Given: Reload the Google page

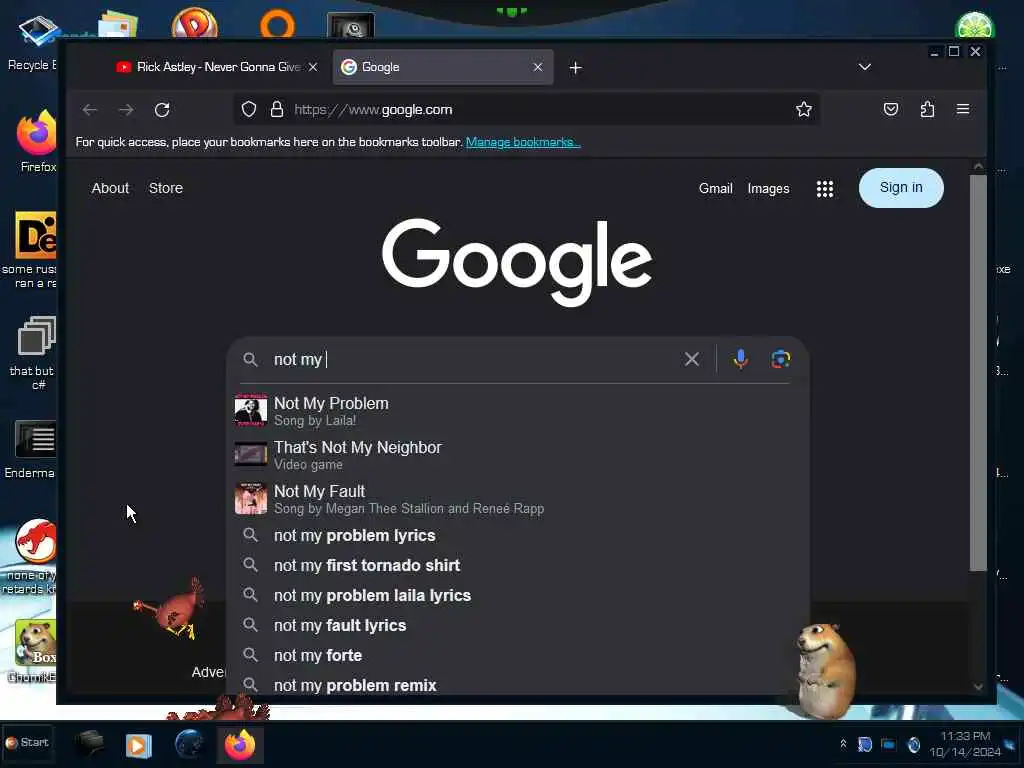Looking at the screenshot, I should [x=162, y=110].
